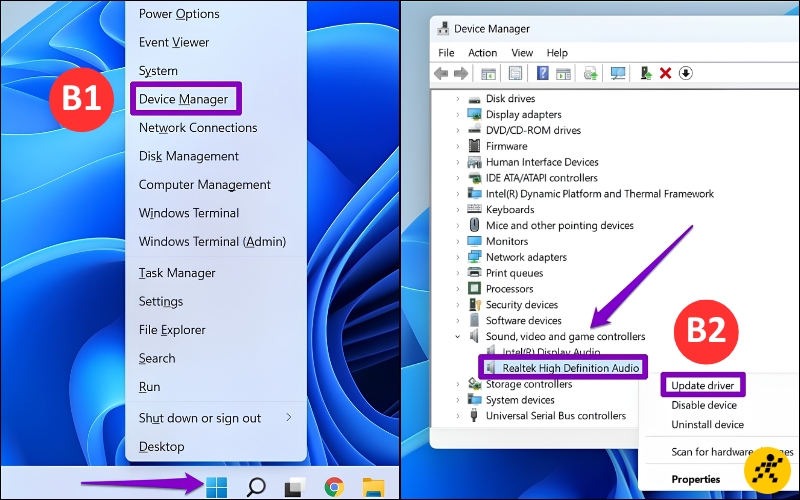The image size is (800, 500).
Task: Choose Disable device from context menu
Action: tap(704, 405)
